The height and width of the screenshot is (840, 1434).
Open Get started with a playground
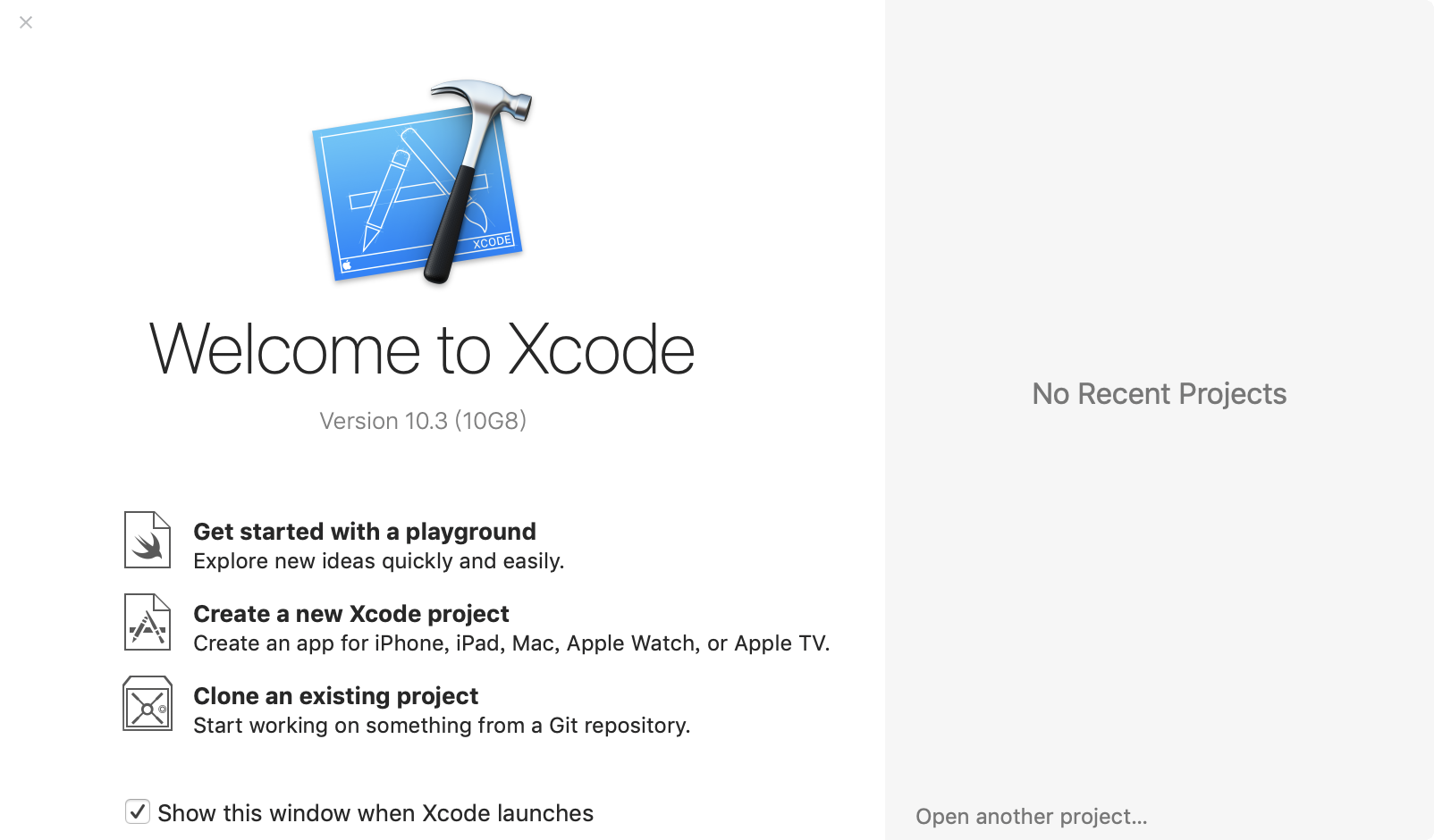(x=365, y=532)
